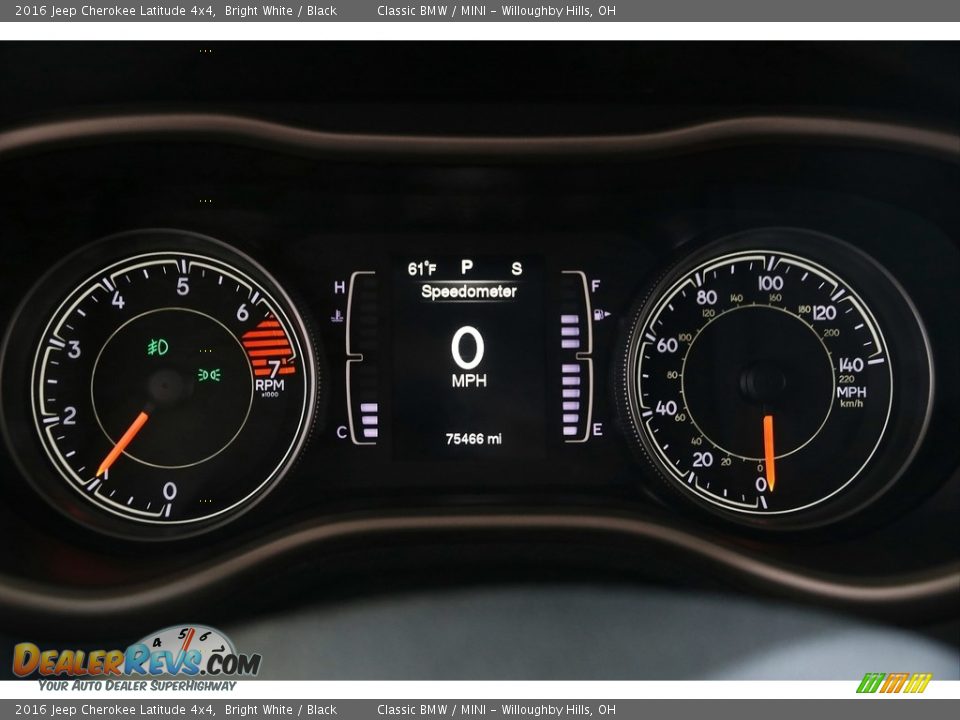Click the 'E' empty fuel label
The image size is (960, 720).
[598, 429]
